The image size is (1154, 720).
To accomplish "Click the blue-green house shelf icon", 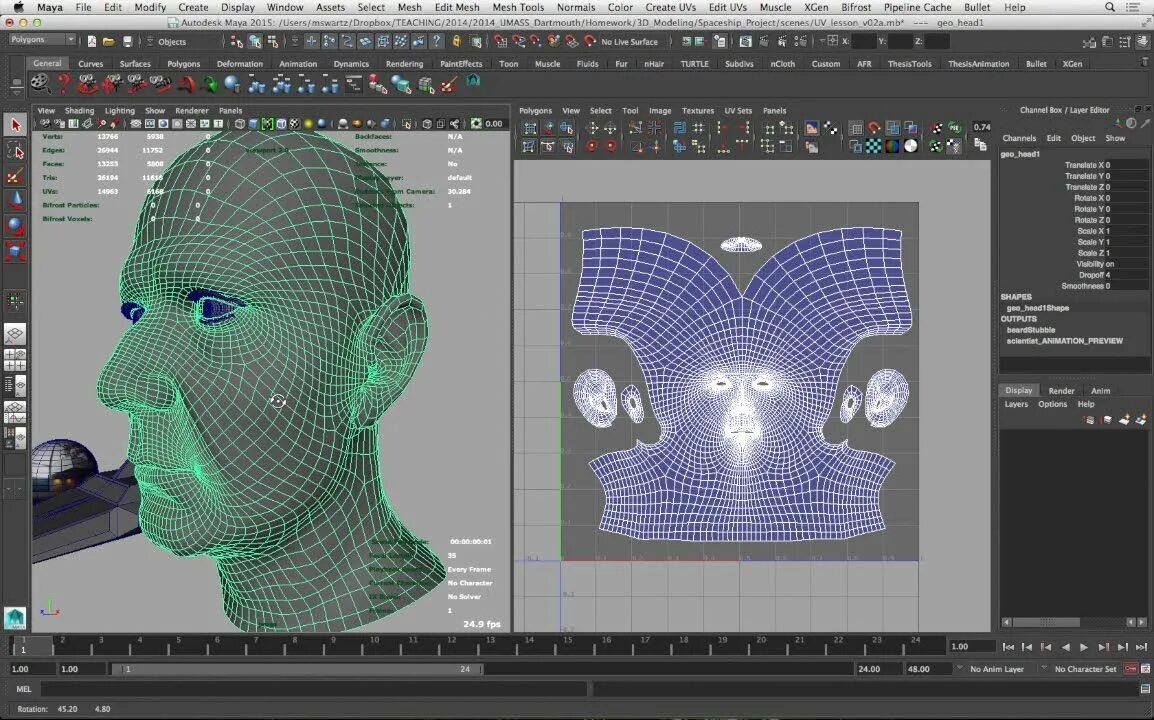I will 473,80.
